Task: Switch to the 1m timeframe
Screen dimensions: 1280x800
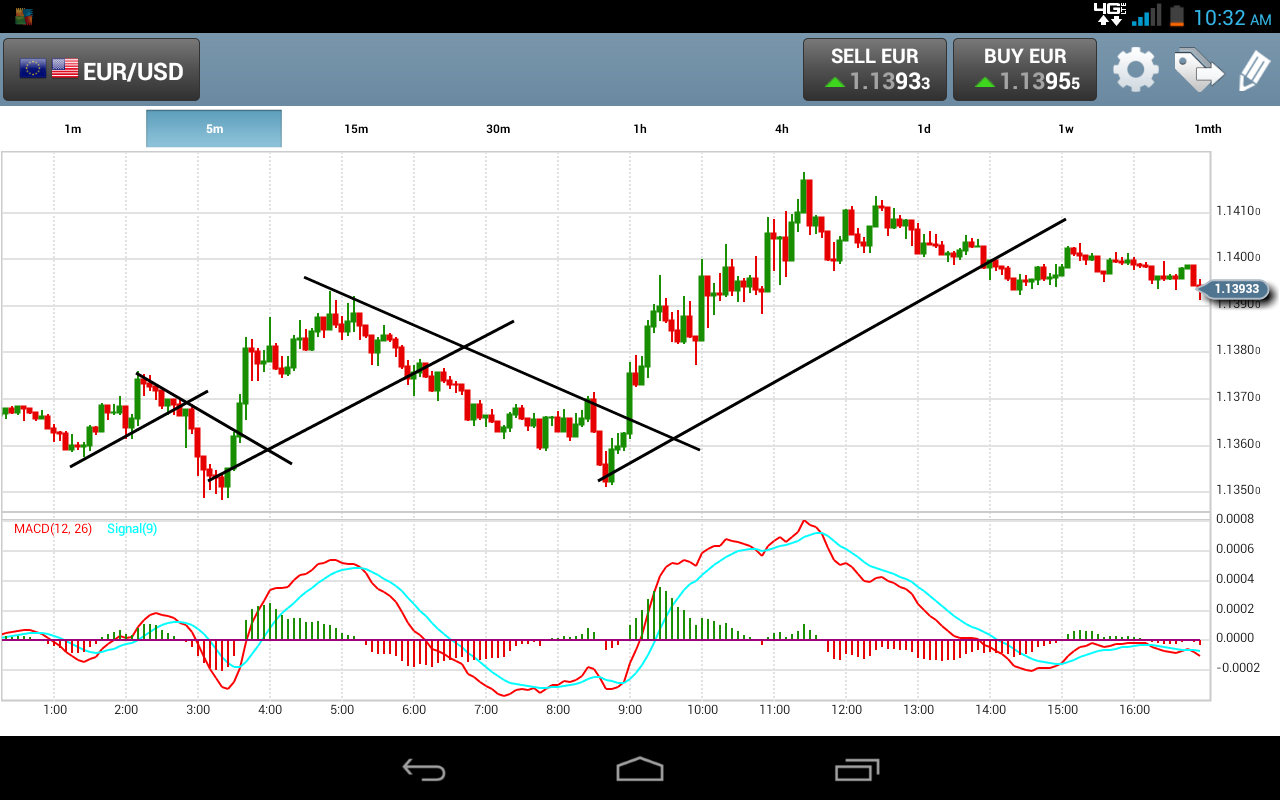Action: click(x=73, y=129)
